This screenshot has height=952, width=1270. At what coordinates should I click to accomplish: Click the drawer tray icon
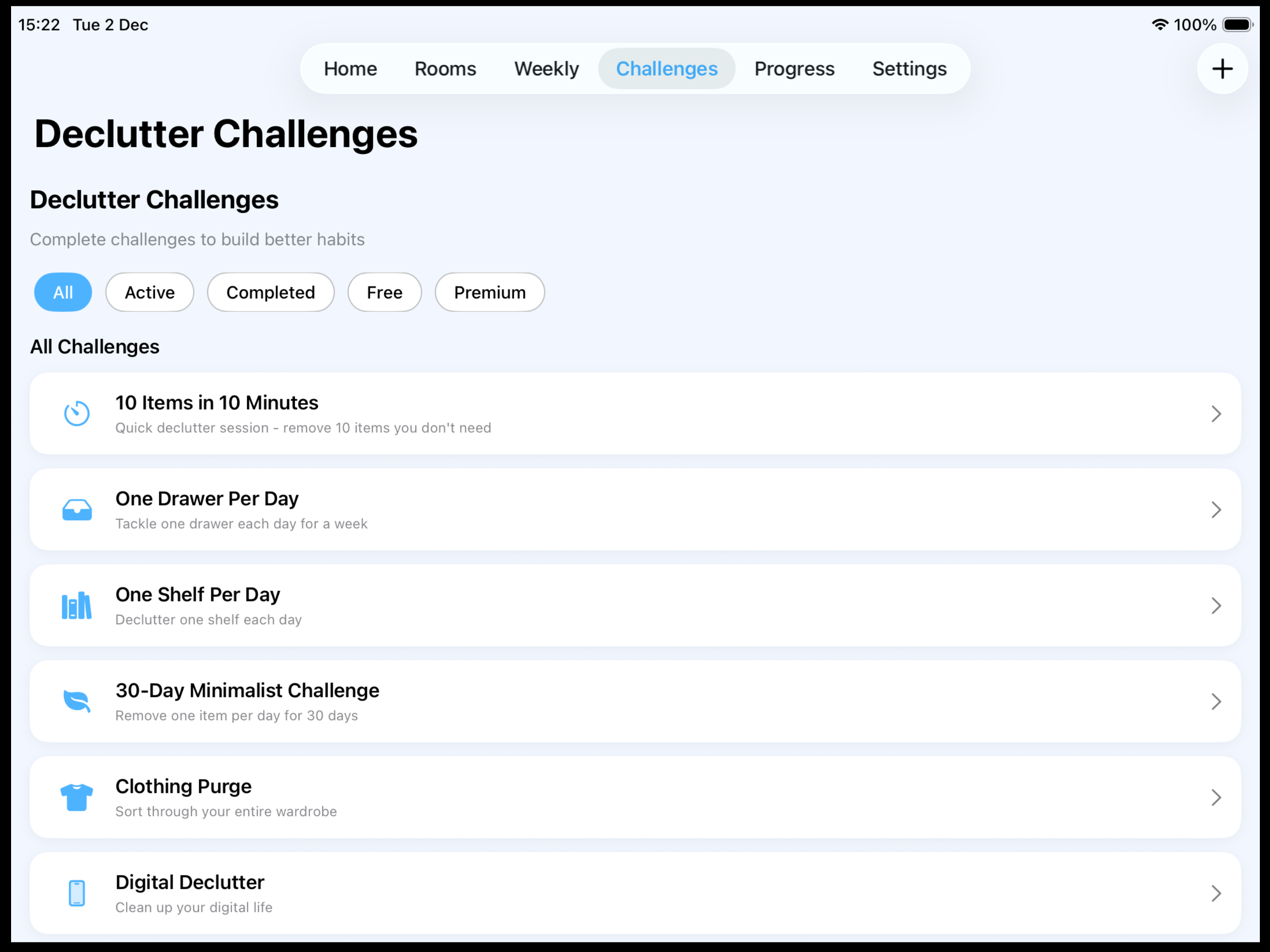coord(77,510)
